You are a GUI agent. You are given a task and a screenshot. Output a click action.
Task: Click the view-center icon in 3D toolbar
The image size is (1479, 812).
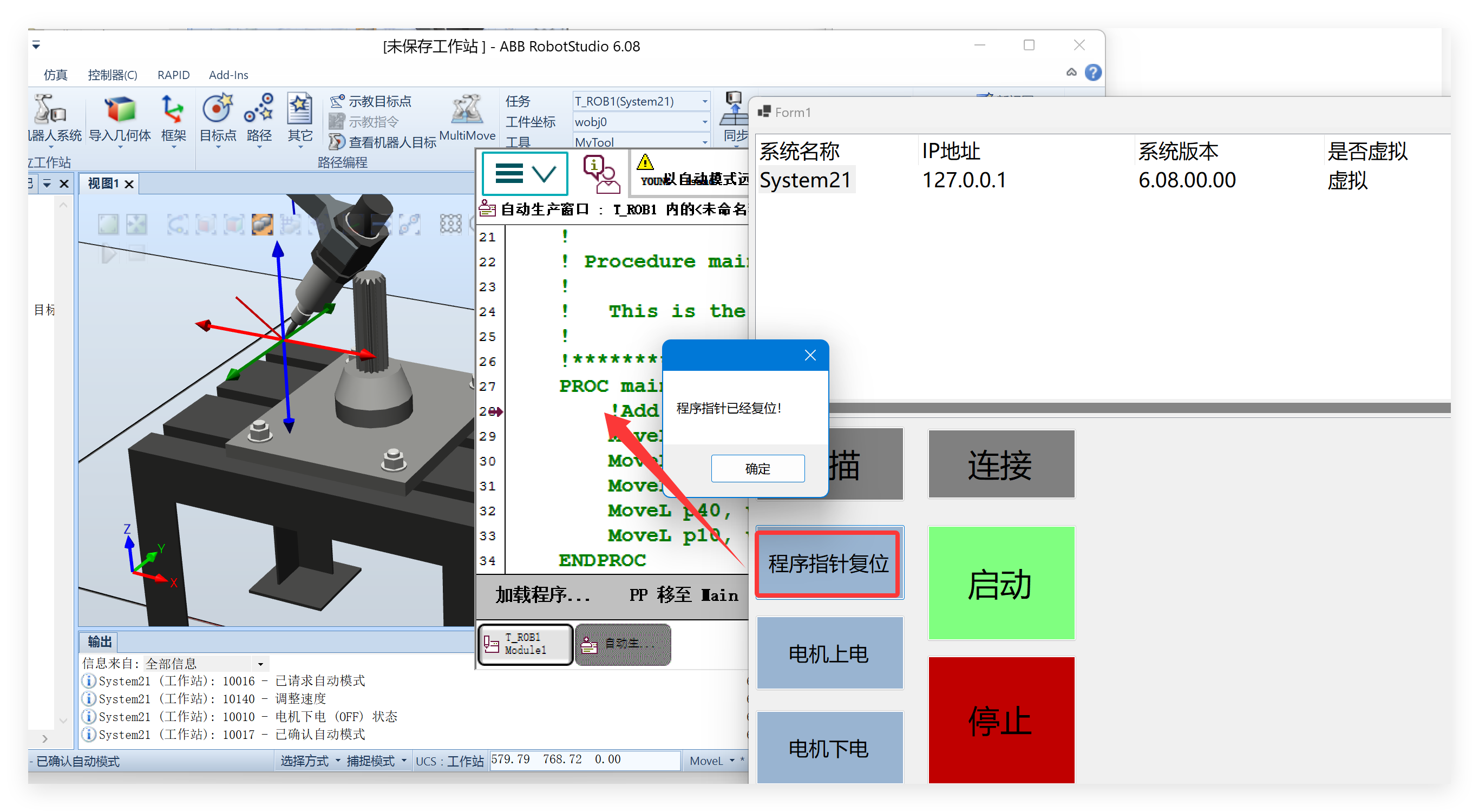pos(136,224)
